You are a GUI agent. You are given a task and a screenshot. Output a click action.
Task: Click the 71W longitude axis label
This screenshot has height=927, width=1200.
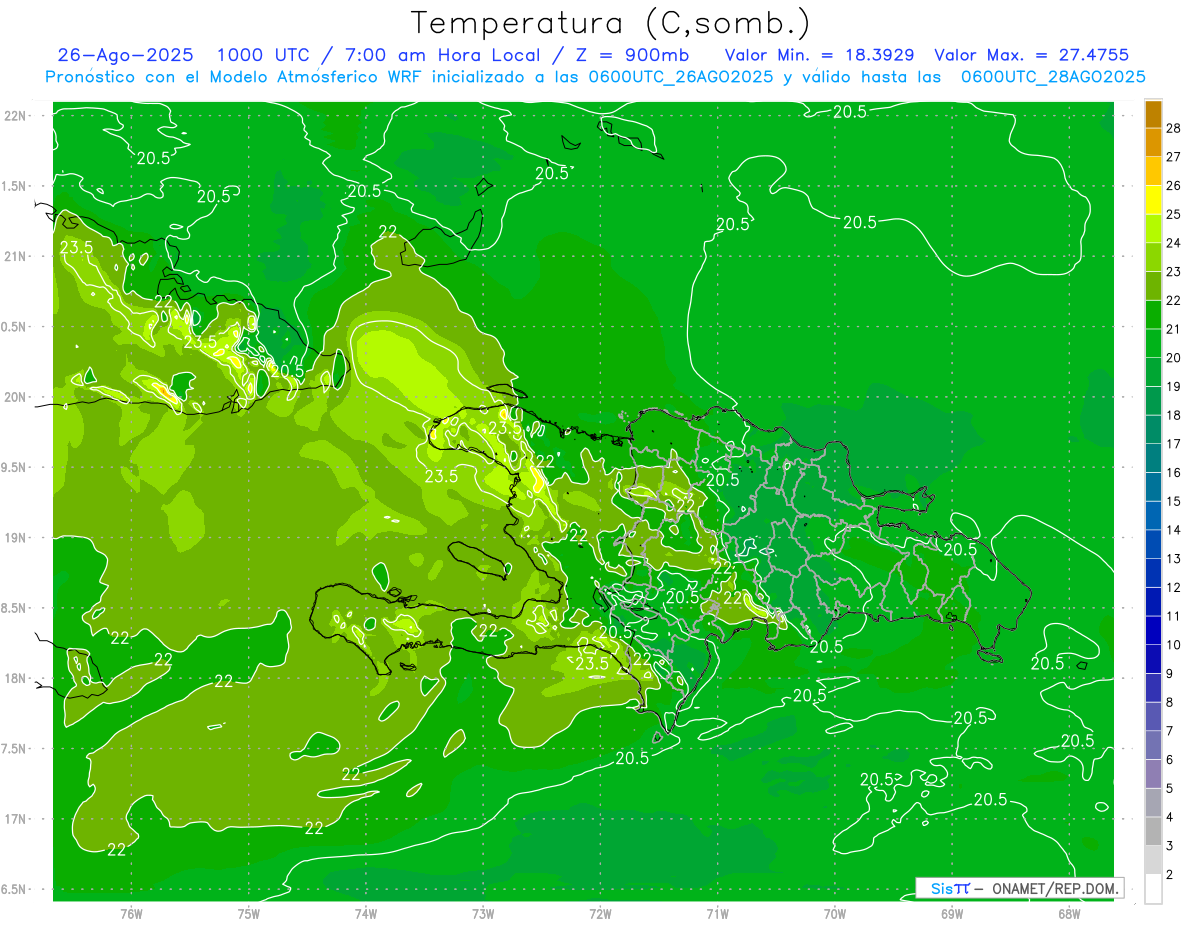coord(717,913)
